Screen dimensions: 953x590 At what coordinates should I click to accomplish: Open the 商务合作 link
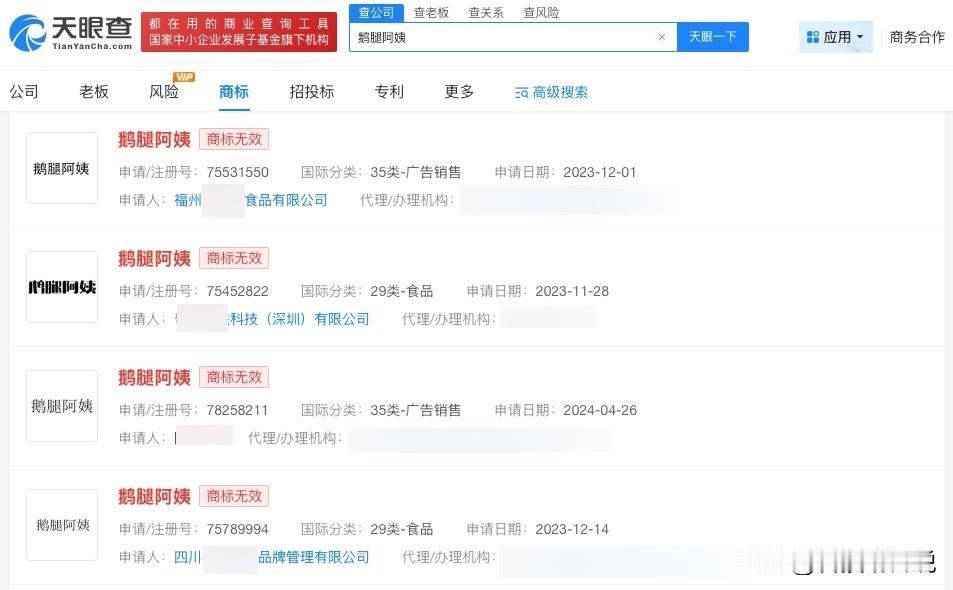tap(917, 37)
